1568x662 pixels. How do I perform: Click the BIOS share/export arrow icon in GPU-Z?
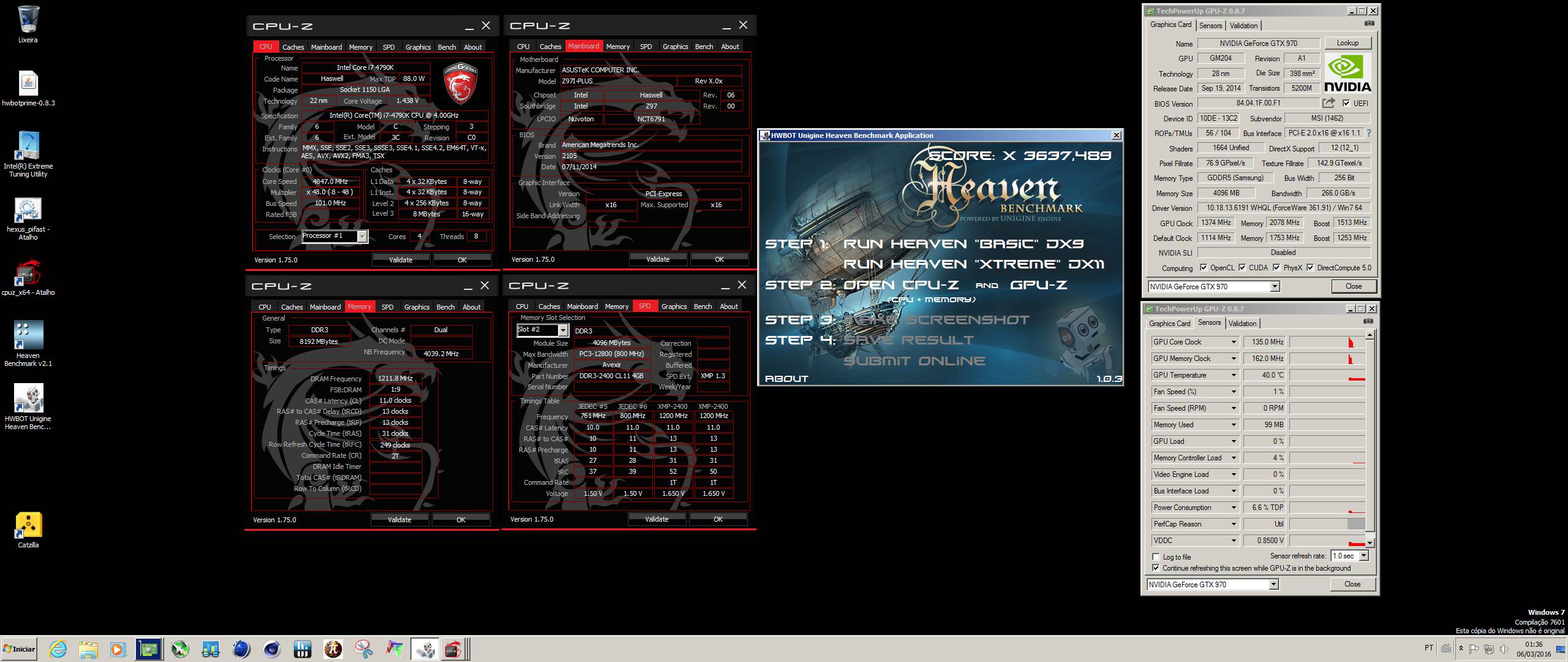pos(1329,103)
